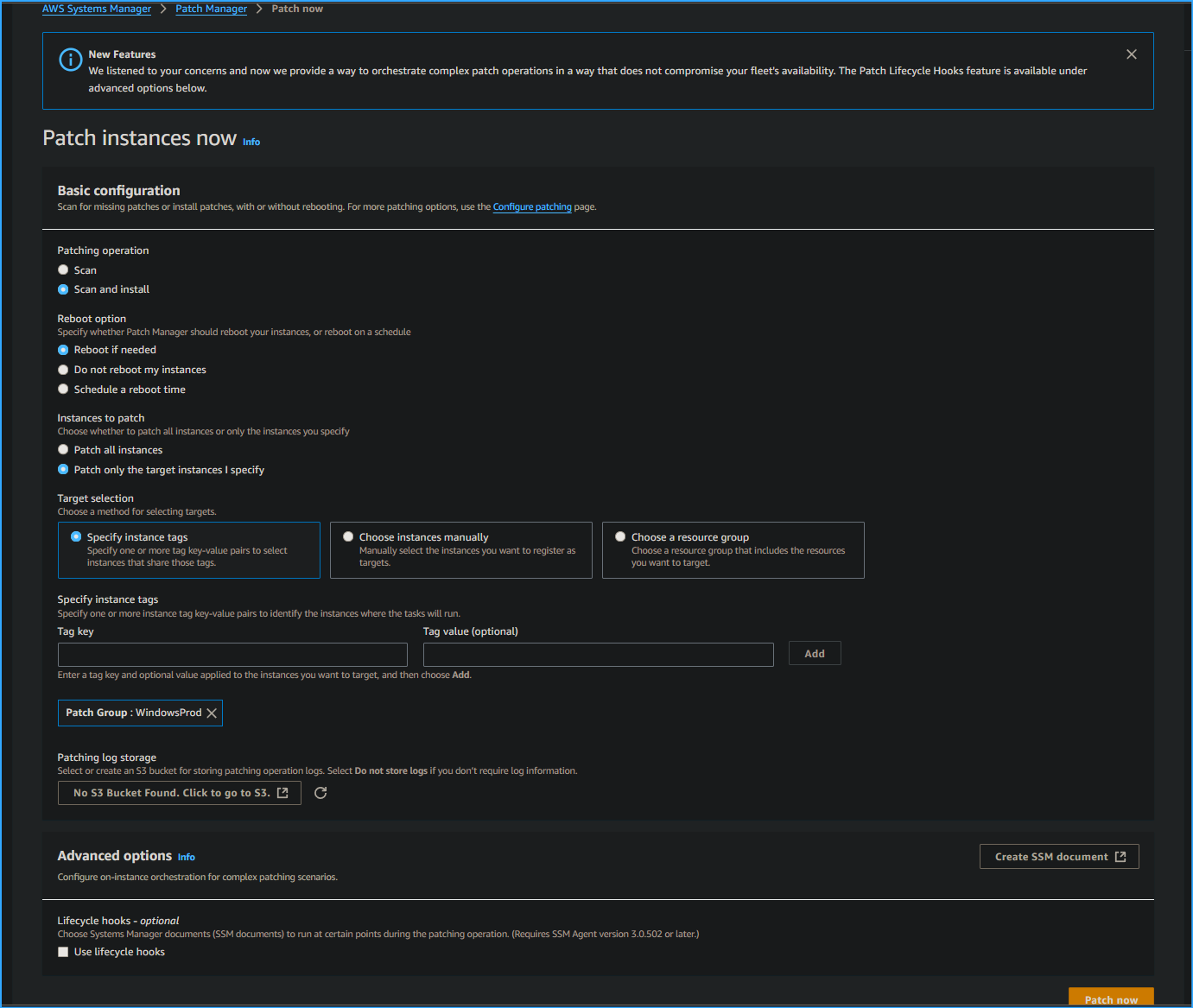Select Patch all instances
This screenshot has height=1008, width=1193.
[x=63, y=449]
